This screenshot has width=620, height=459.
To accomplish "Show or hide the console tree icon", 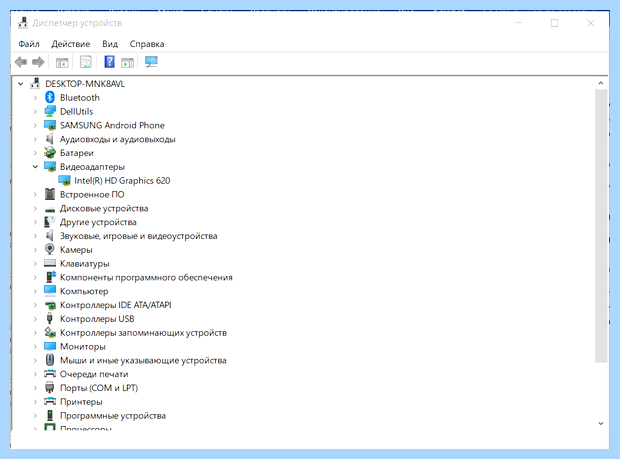I will coord(62,62).
